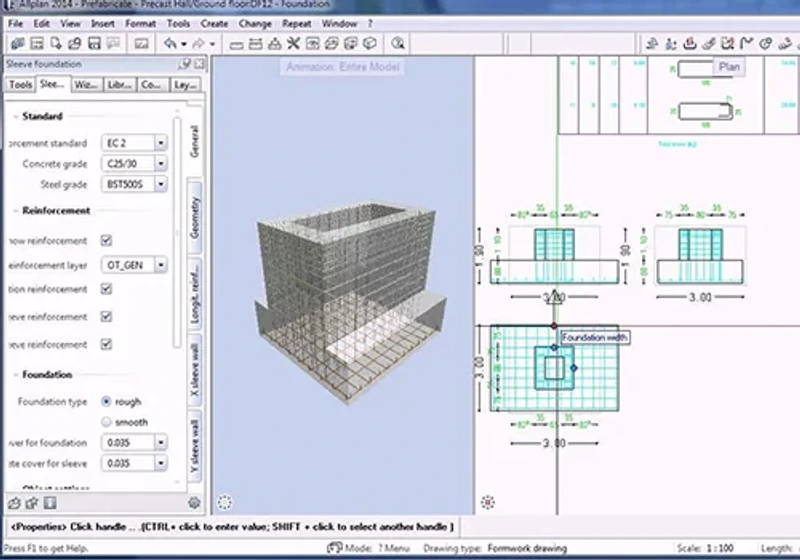Collapse the Reinforcement section

(15, 211)
